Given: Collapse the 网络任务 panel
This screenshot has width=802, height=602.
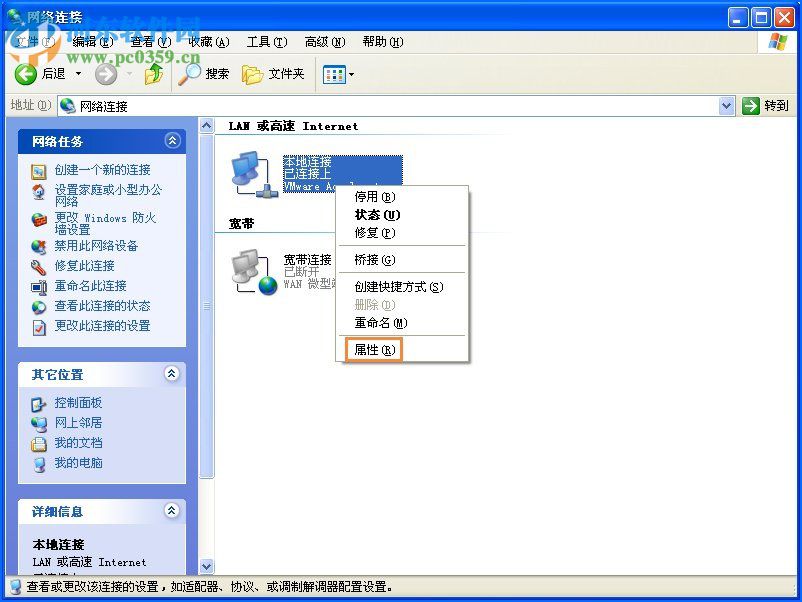Looking at the screenshot, I should 172,141.
